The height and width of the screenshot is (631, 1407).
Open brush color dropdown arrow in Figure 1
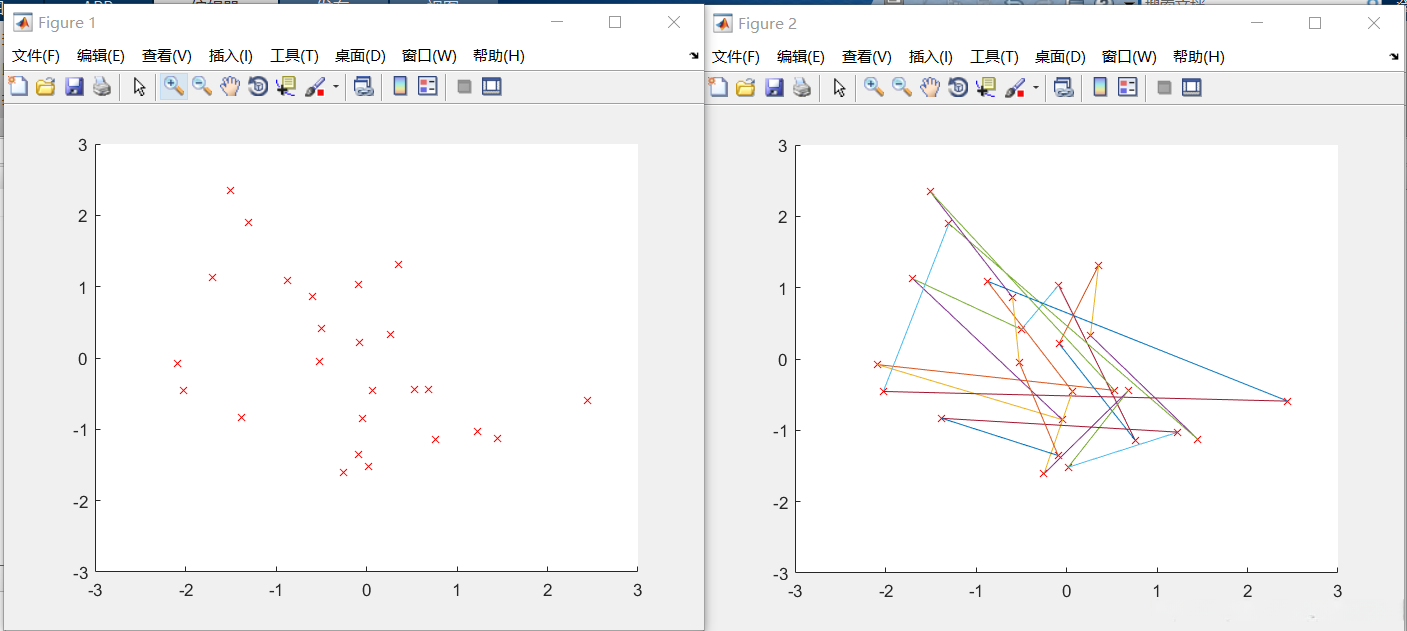(x=336, y=87)
